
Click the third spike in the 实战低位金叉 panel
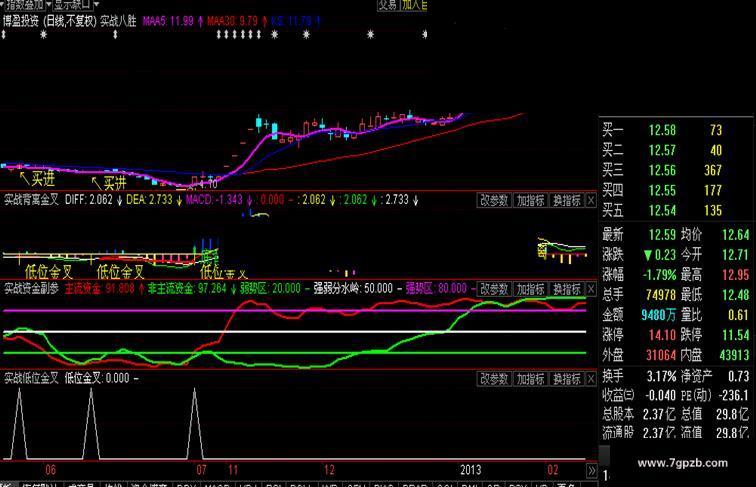(x=195, y=422)
